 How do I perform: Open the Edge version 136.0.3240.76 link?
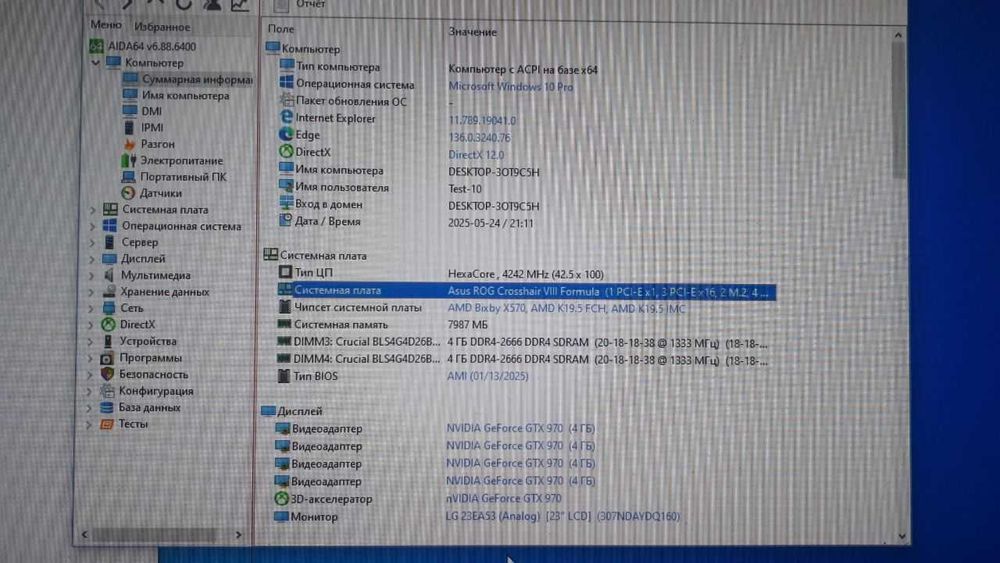(479, 137)
